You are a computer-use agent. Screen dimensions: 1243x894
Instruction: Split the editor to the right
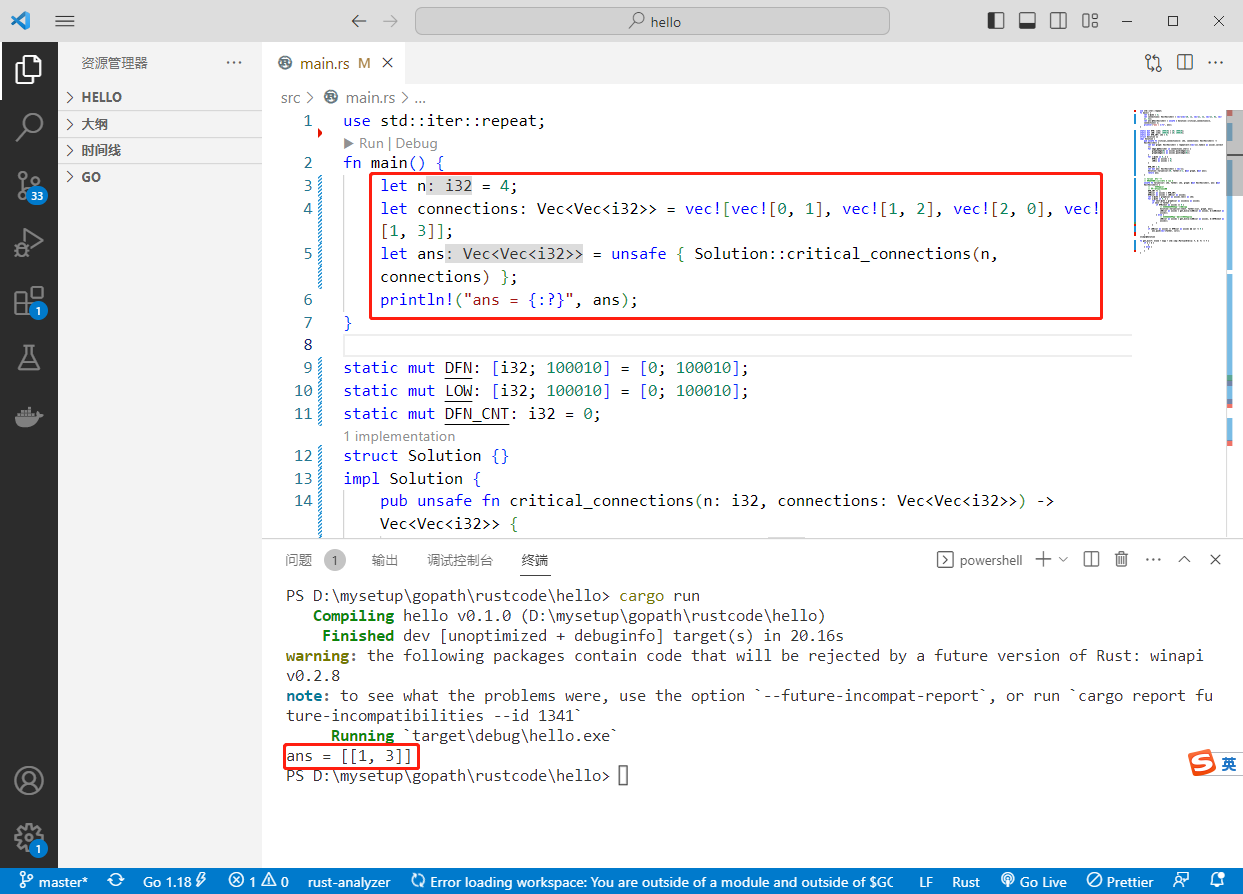pyautogui.click(x=1185, y=62)
